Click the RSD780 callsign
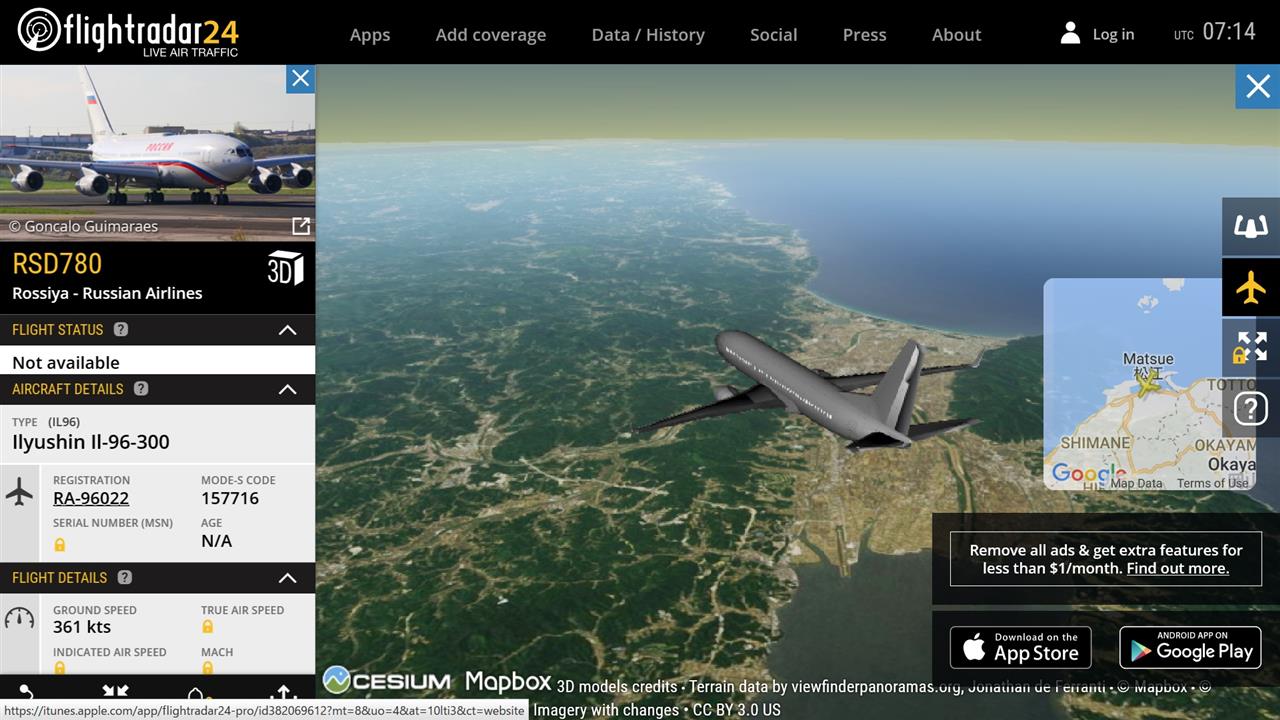 57,264
